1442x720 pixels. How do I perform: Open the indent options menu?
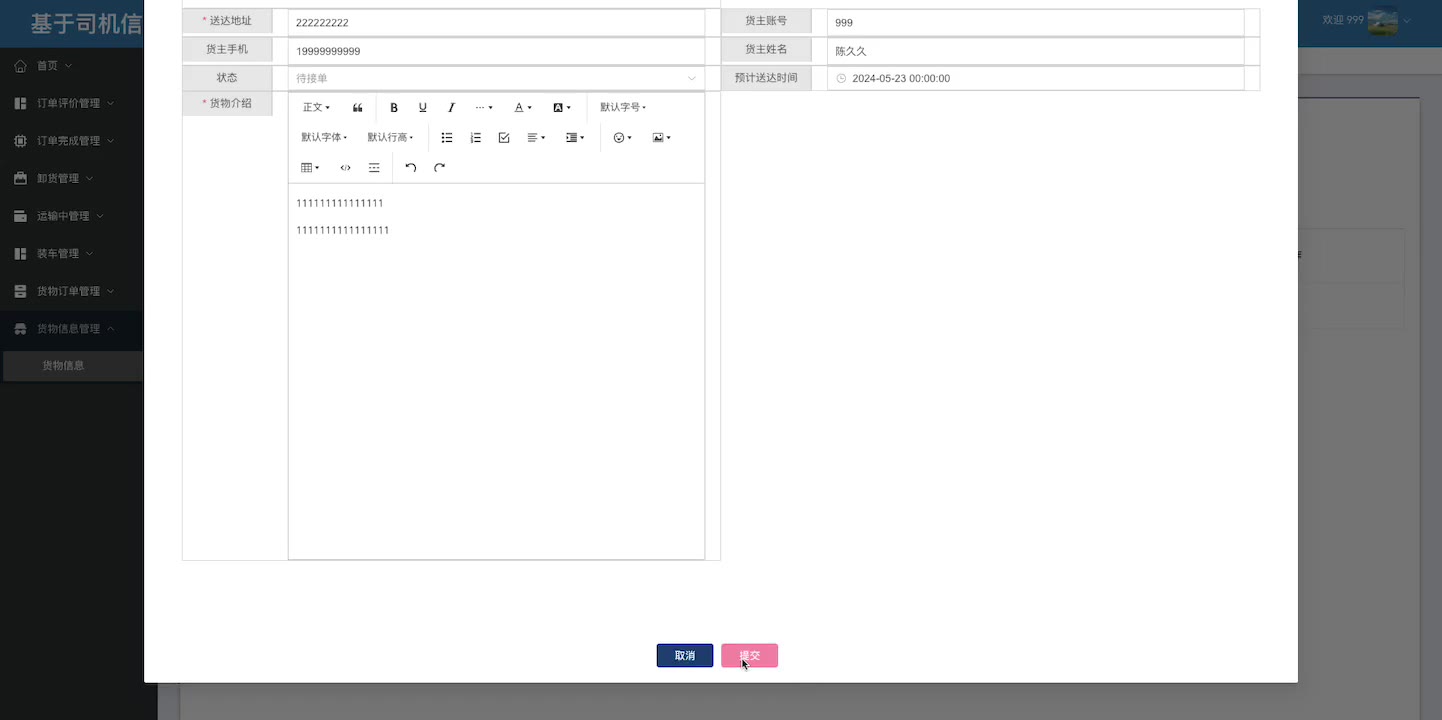pos(575,138)
